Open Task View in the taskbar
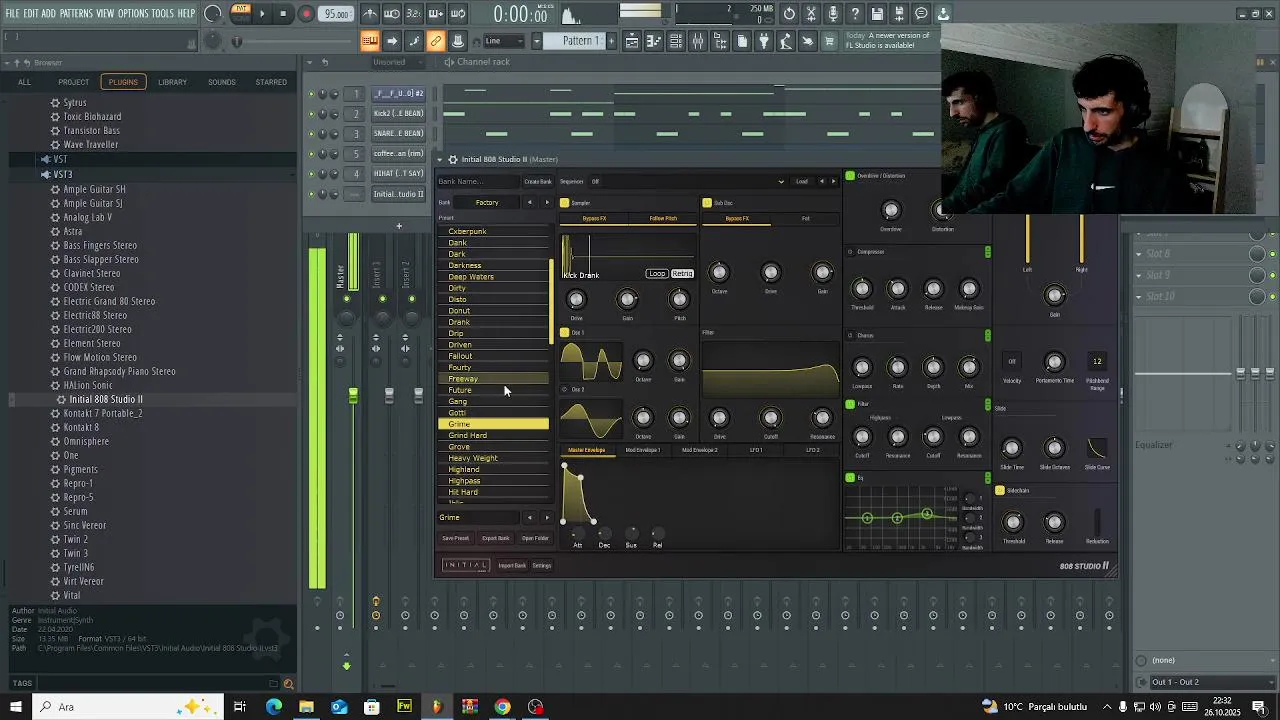This screenshot has height=720, width=1280. (x=240, y=707)
